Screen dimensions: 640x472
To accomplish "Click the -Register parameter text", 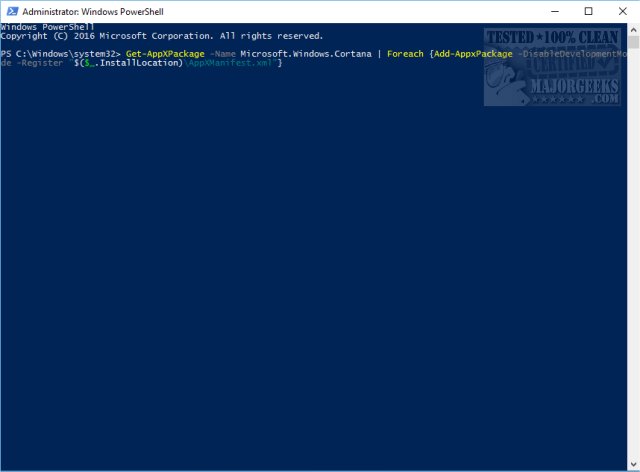I will [40, 63].
